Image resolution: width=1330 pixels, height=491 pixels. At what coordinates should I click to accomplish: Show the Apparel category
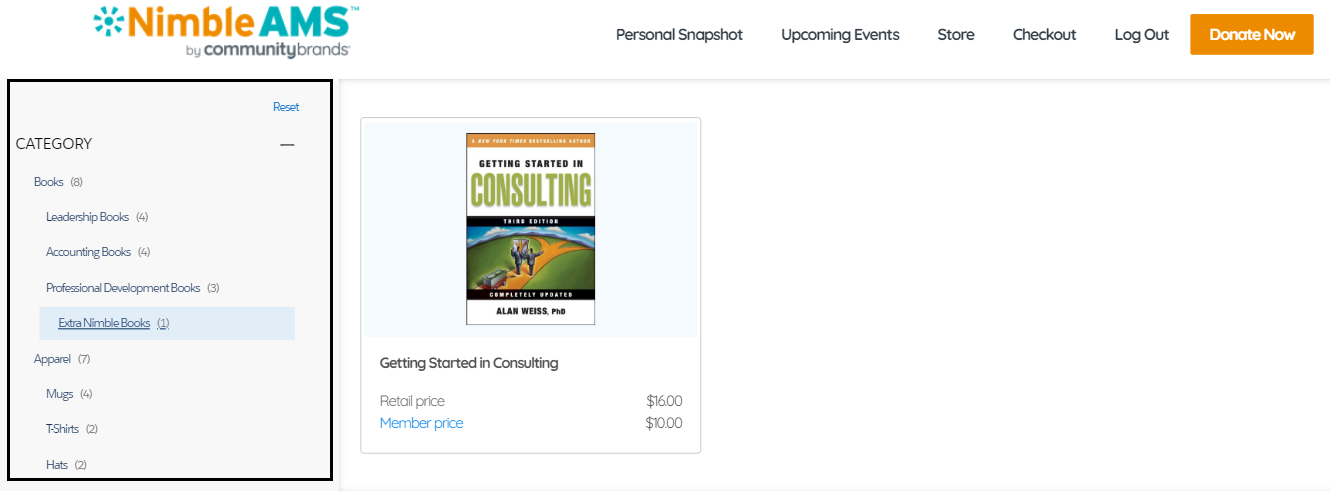52,359
